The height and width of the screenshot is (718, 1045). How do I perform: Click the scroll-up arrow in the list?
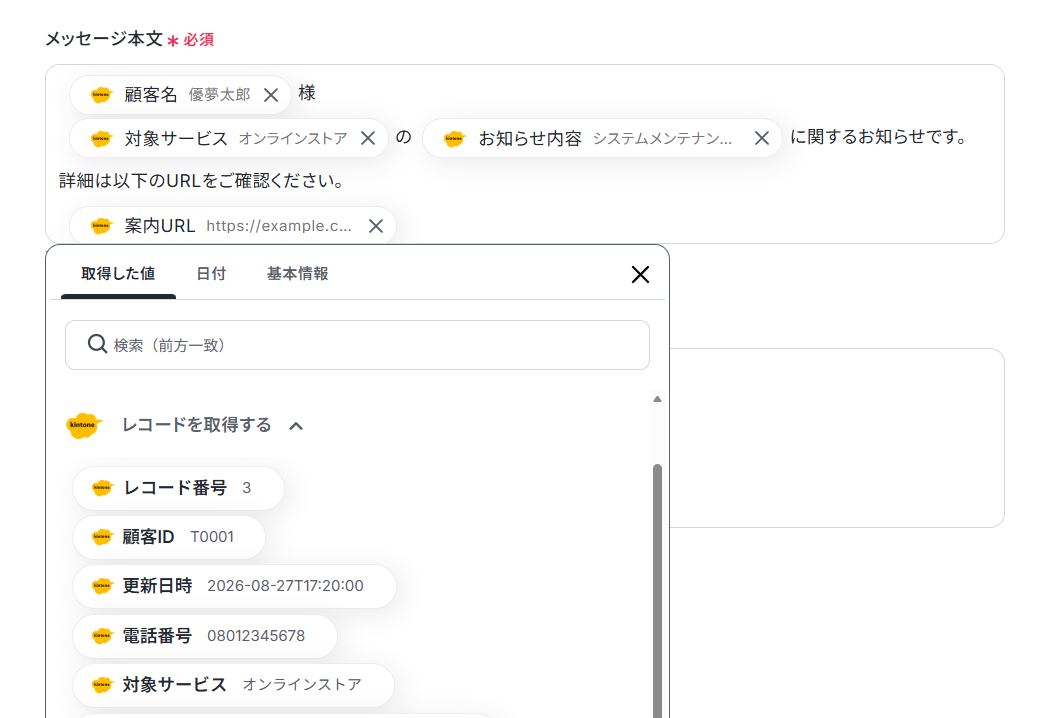click(657, 399)
